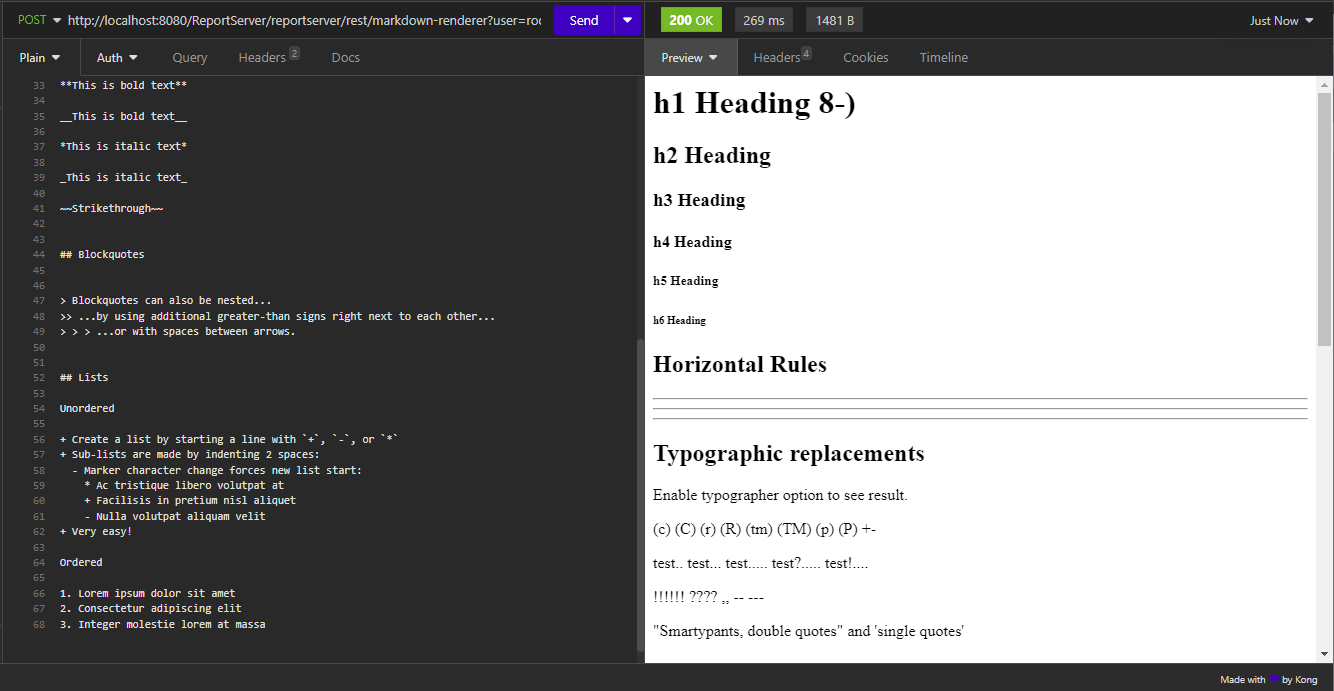Open the POST method dropdown
Viewport: 1334px width, 691px height.
click(40, 20)
